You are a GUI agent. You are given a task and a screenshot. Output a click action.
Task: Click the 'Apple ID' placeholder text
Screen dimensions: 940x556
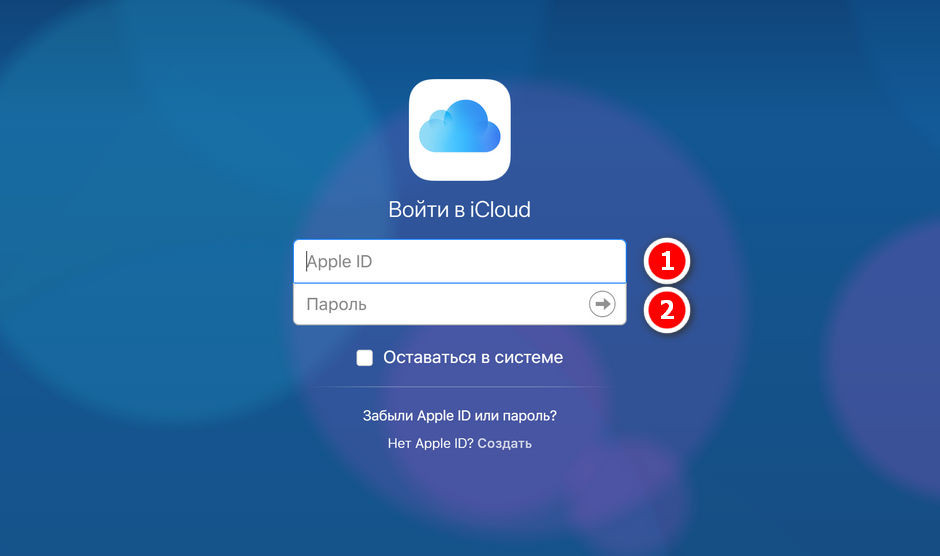(x=341, y=262)
